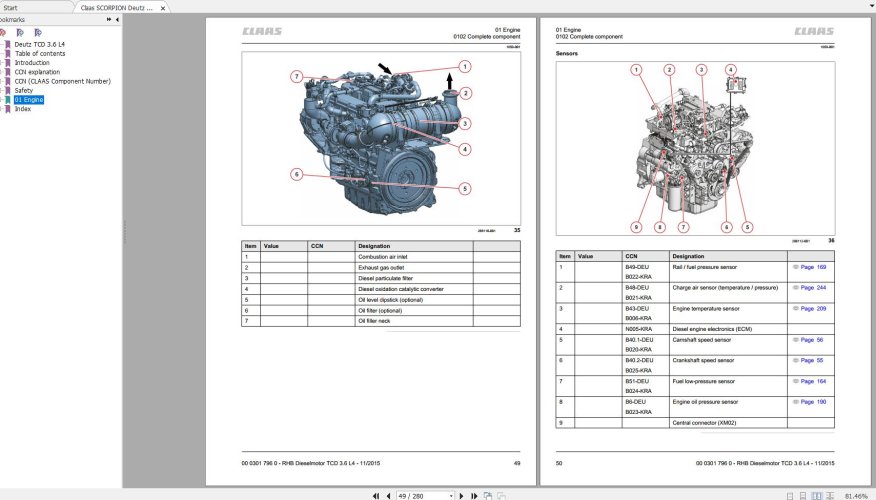
Task: Switch to single page layout
Action: [790, 496]
